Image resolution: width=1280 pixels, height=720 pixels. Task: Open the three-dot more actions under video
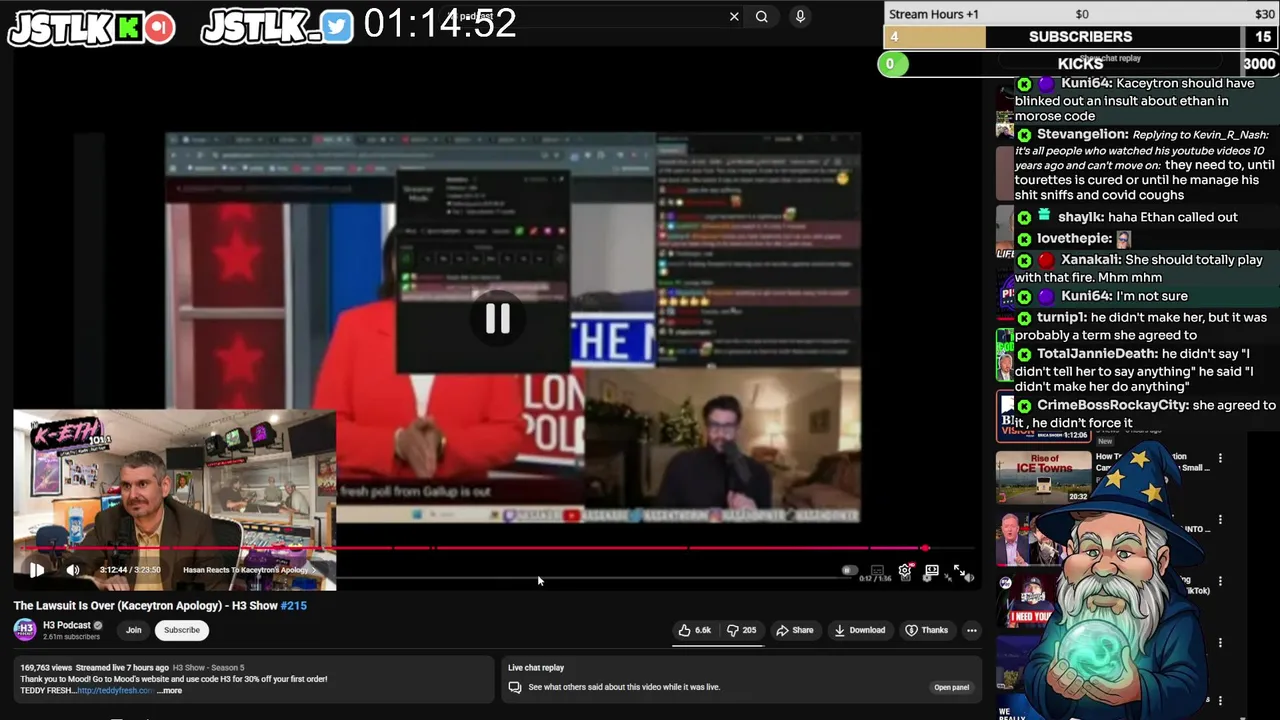point(972,630)
